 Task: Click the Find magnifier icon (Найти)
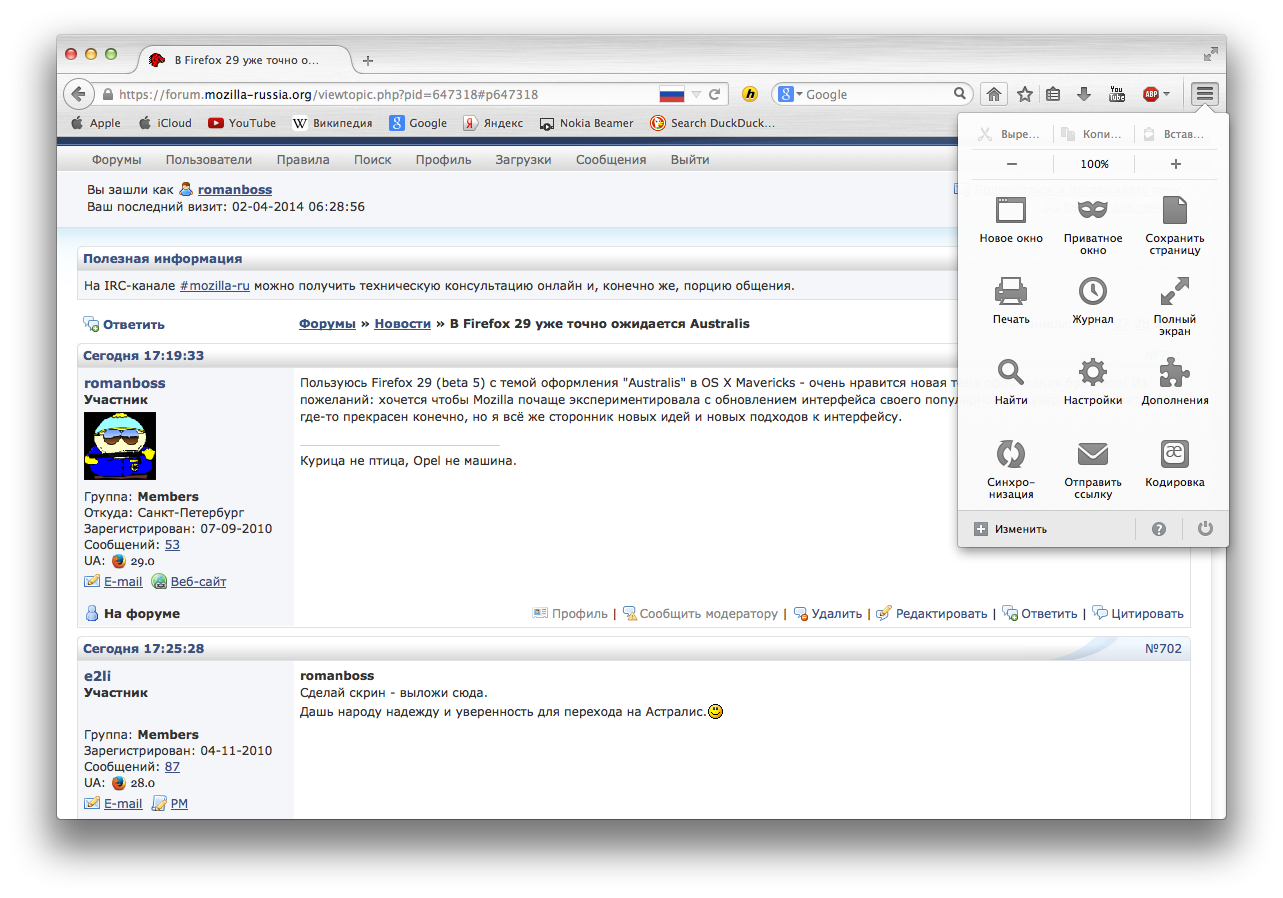(x=1011, y=372)
